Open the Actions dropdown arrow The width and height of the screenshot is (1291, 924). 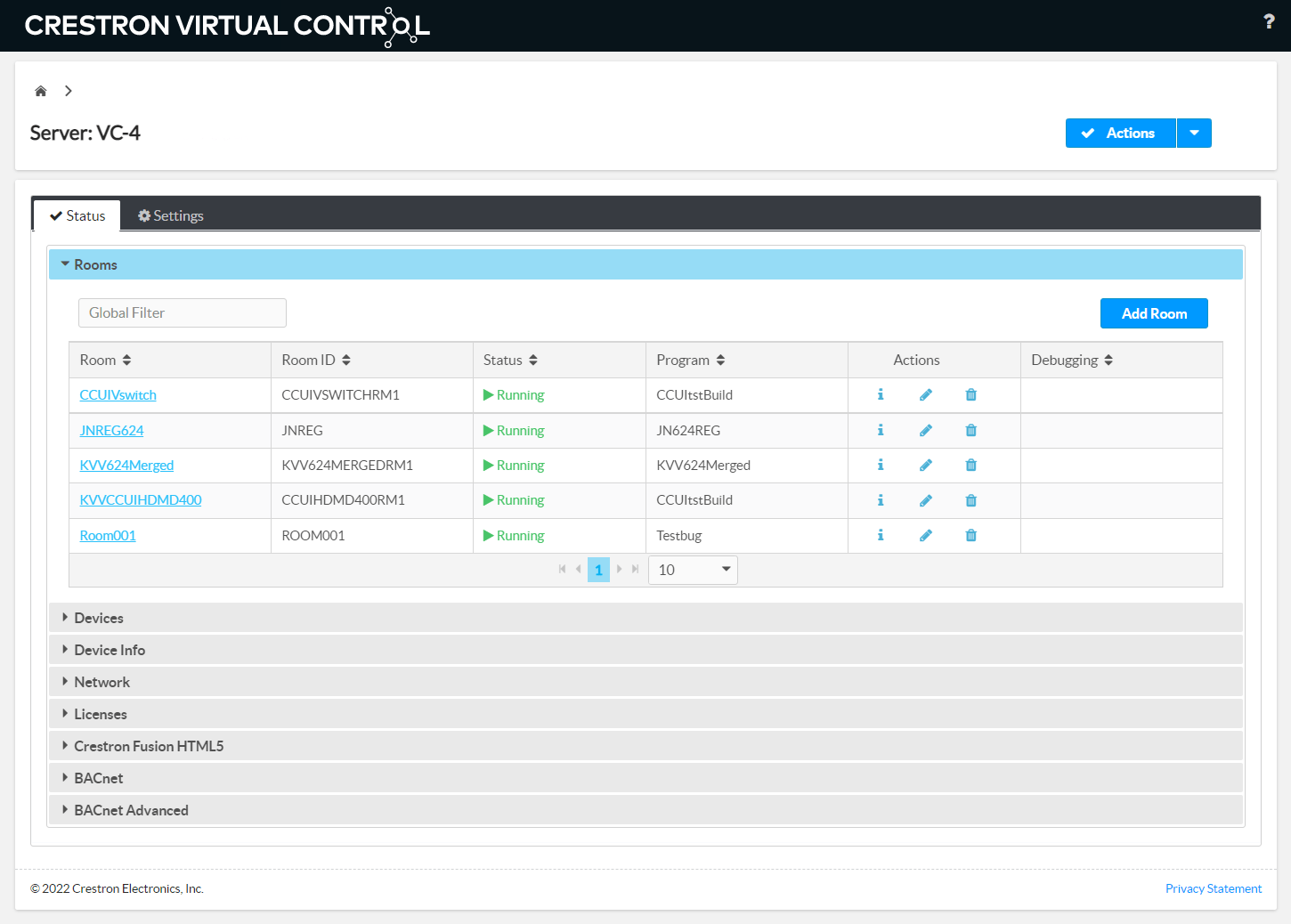pos(1194,133)
